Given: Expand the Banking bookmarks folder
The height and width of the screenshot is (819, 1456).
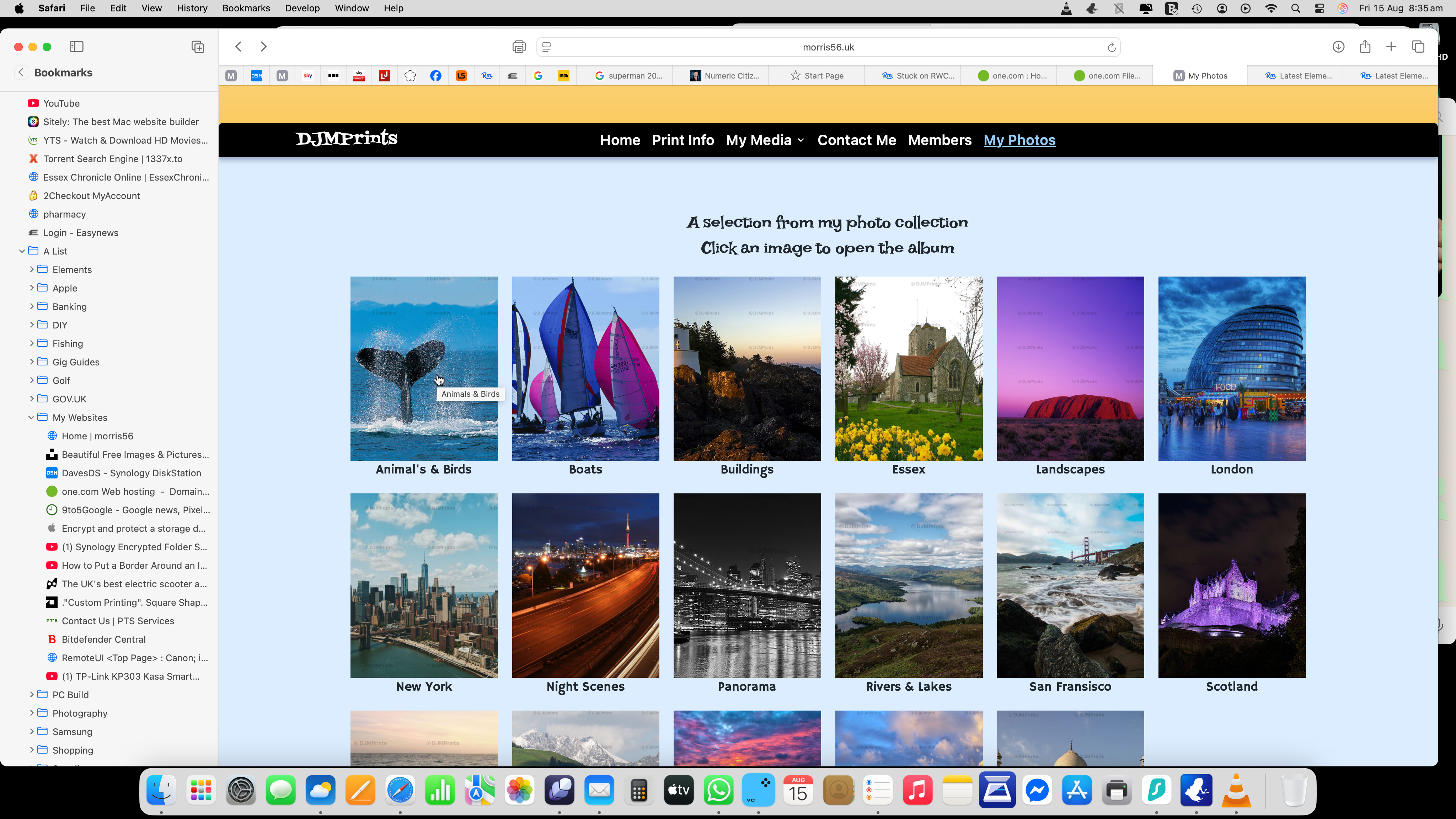Looking at the screenshot, I should pos(32,306).
